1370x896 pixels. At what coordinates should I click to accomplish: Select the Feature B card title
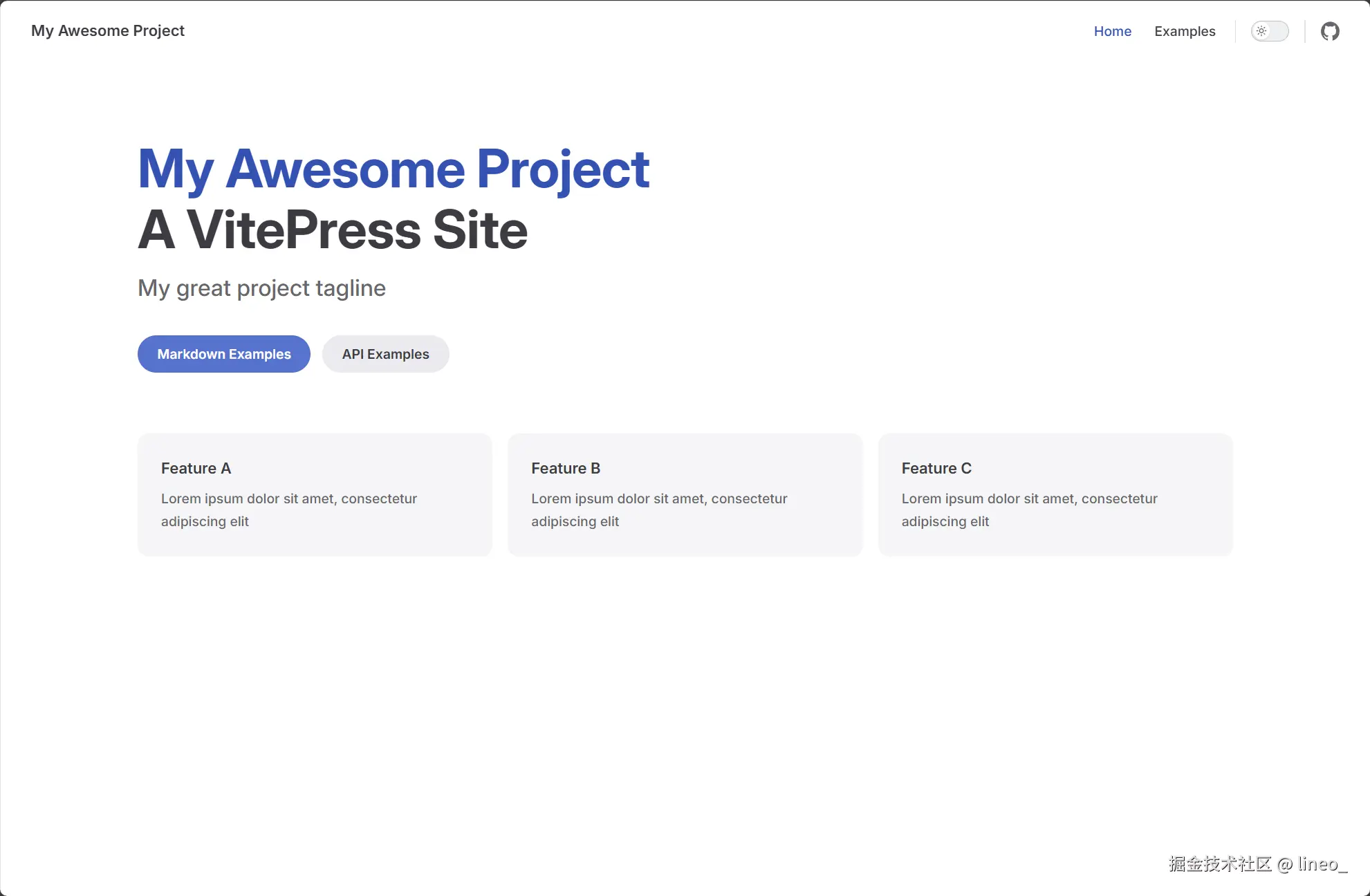565,468
